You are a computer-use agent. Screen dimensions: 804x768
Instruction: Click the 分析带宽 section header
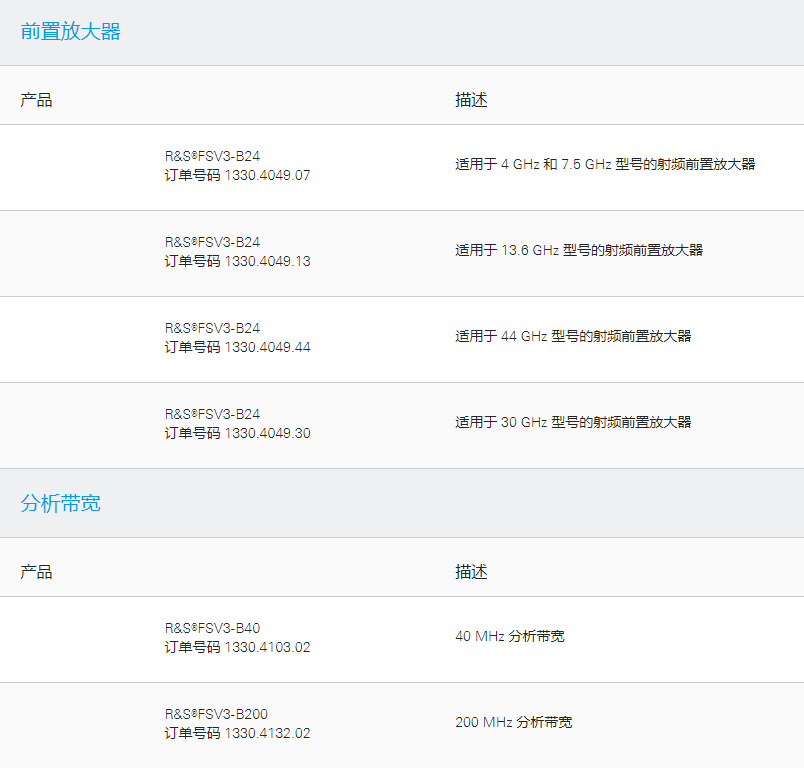click(x=61, y=503)
